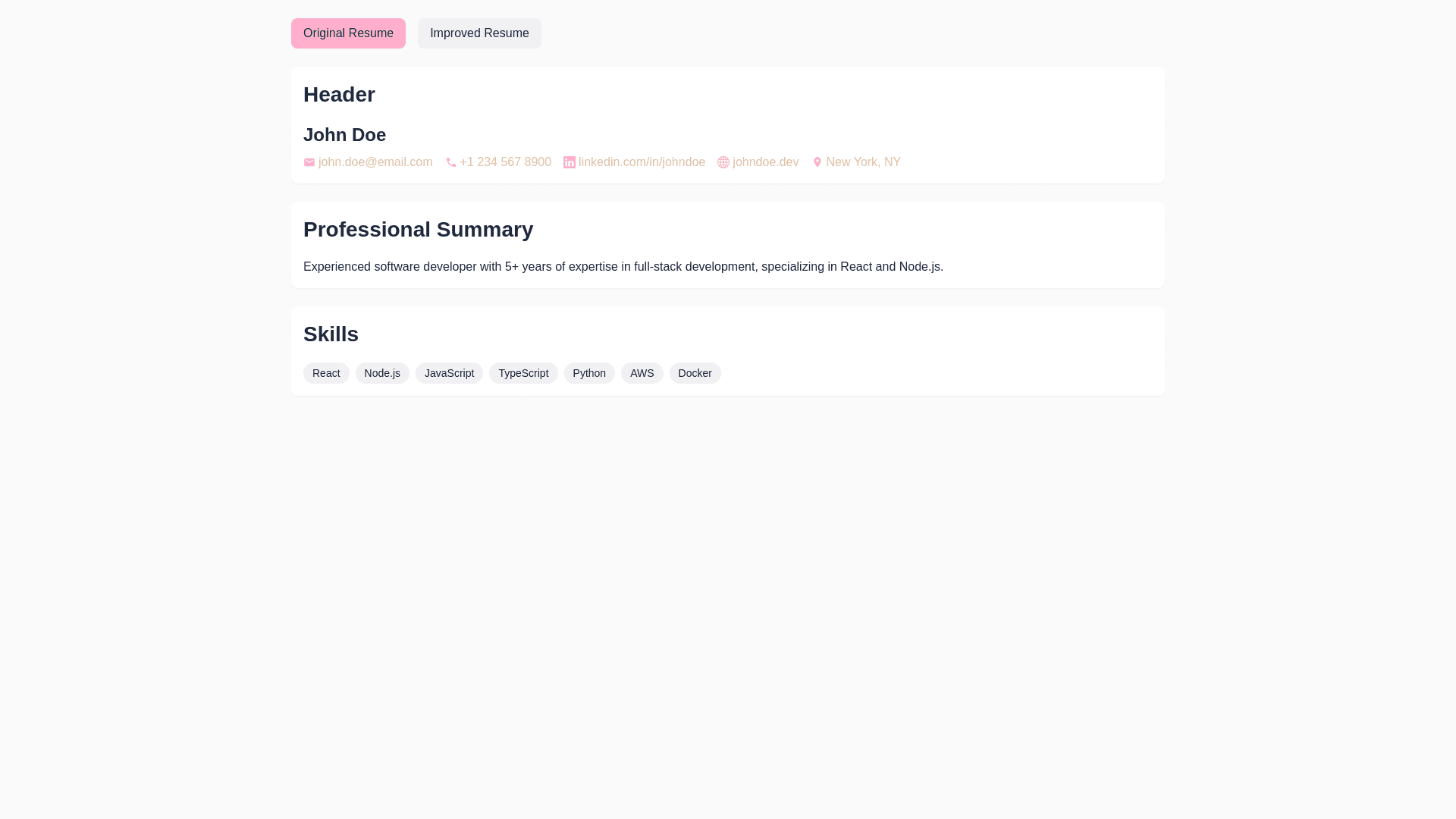Select the AWS skill chip
Image resolution: width=1456 pixels, height=819 pixels.
[642, 373]
